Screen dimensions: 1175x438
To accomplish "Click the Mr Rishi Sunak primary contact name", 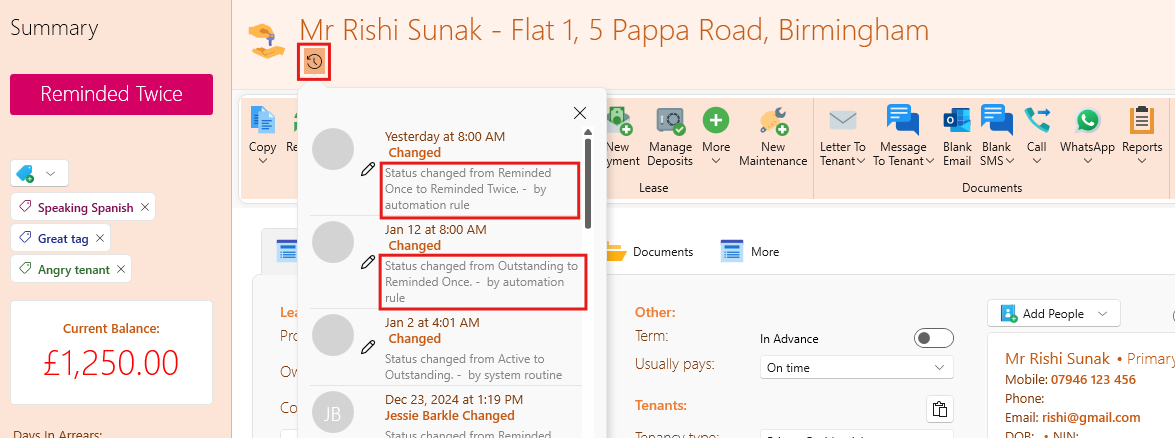I will point(1056,359).
